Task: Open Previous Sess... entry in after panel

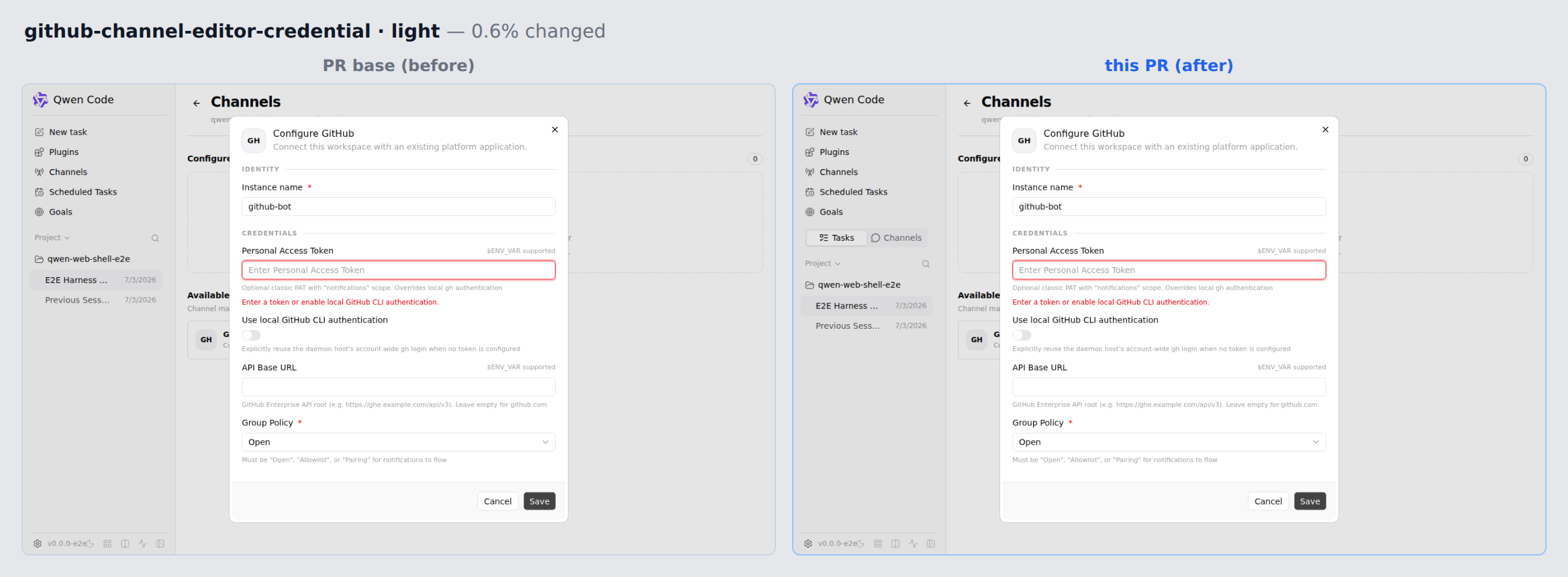Action: point(867,325)
